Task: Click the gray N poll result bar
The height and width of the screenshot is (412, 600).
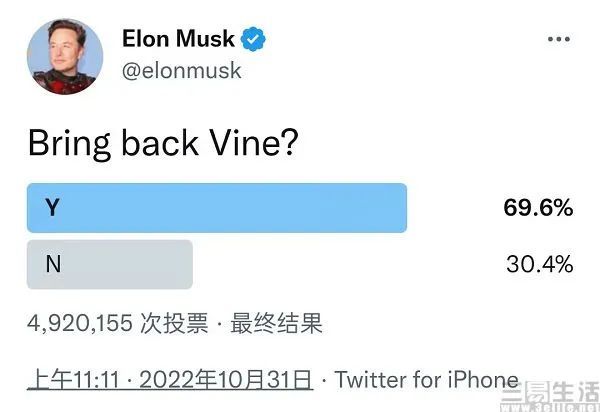Action: [x=110, y=265]
